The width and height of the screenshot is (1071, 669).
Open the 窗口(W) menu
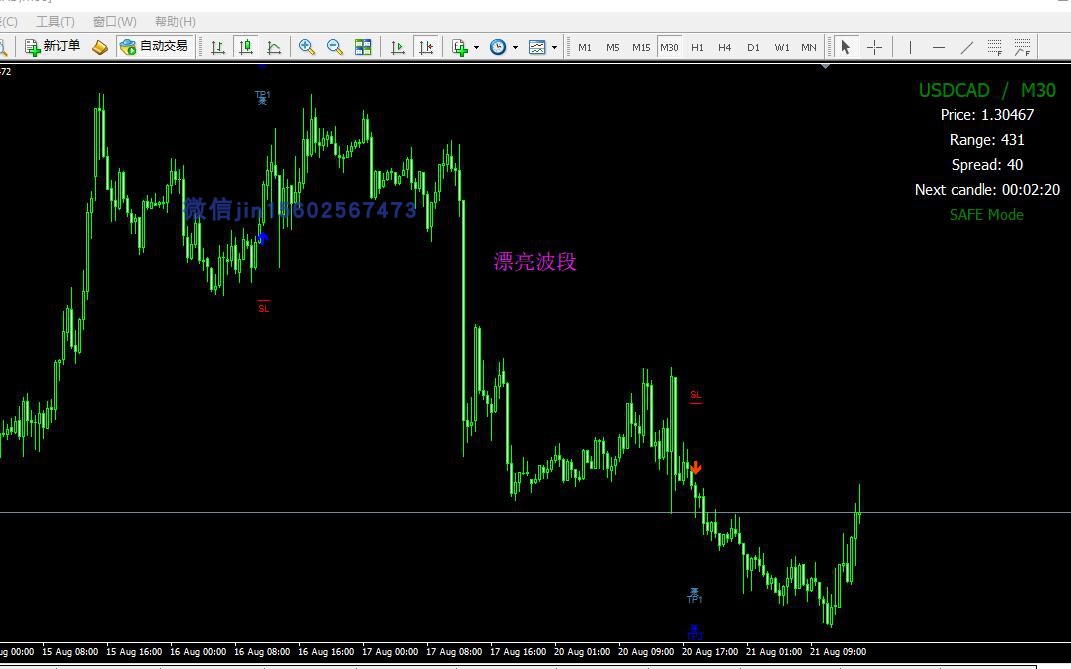pyautogui.click(x=114, y=22)
